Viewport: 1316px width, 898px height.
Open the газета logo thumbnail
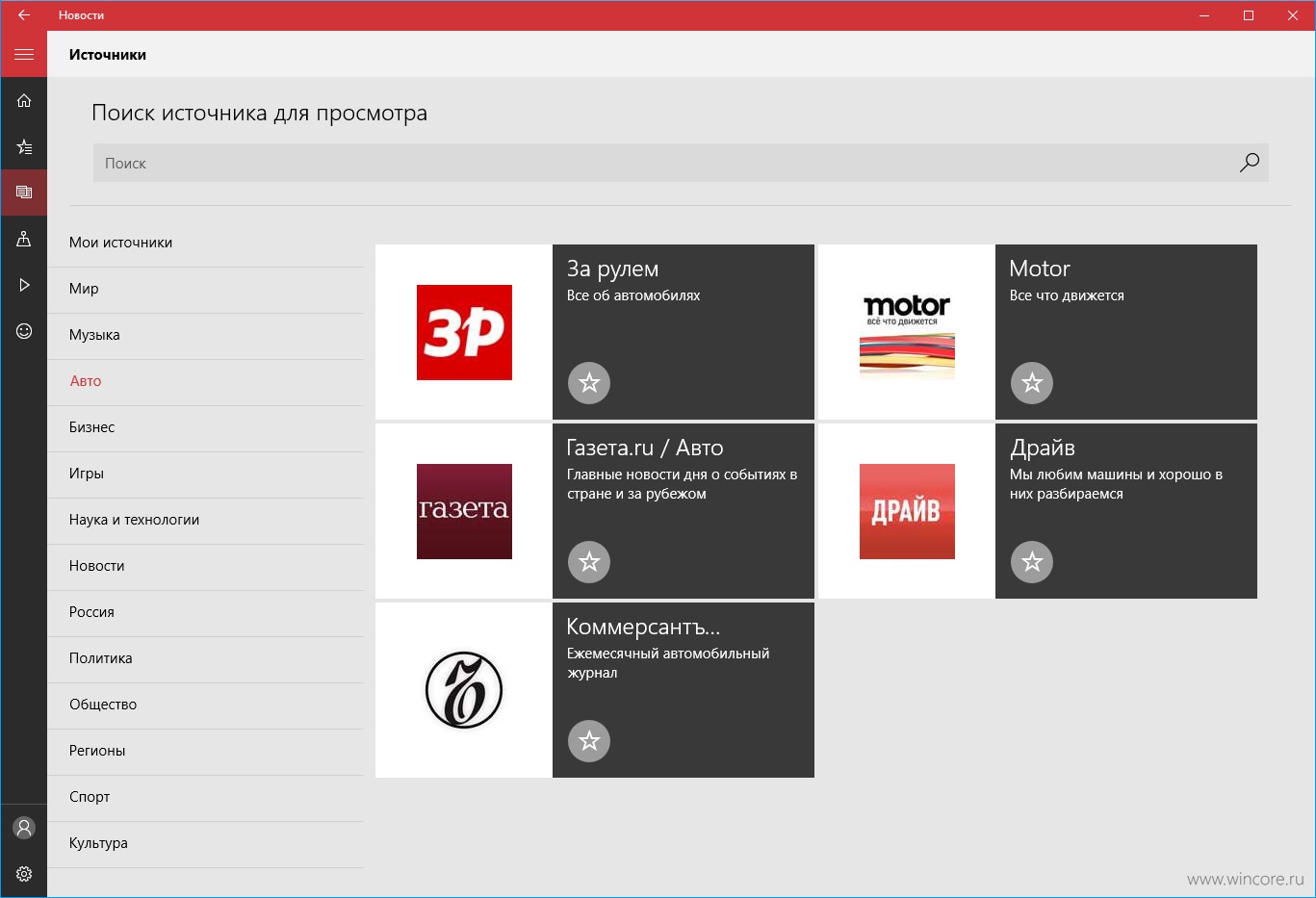(x=464, y=511)
